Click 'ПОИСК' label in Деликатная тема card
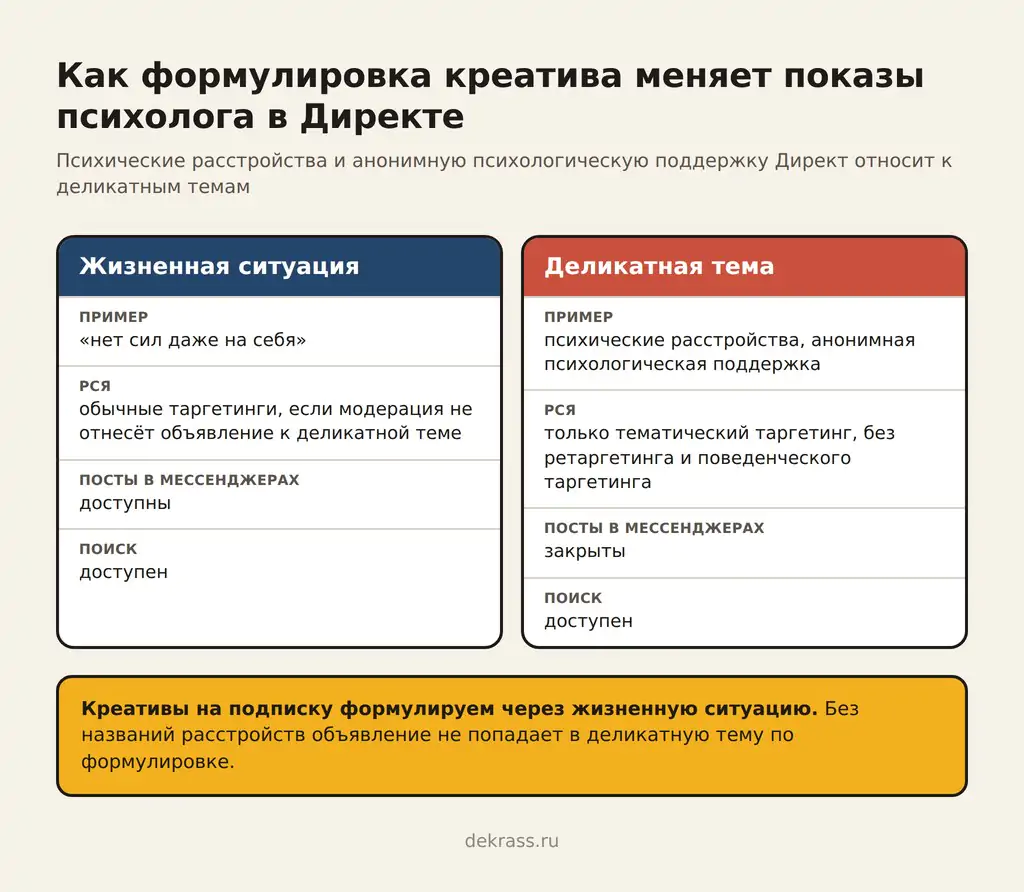The width and height of the screenshot is (1024, 892). click(573, 597)
